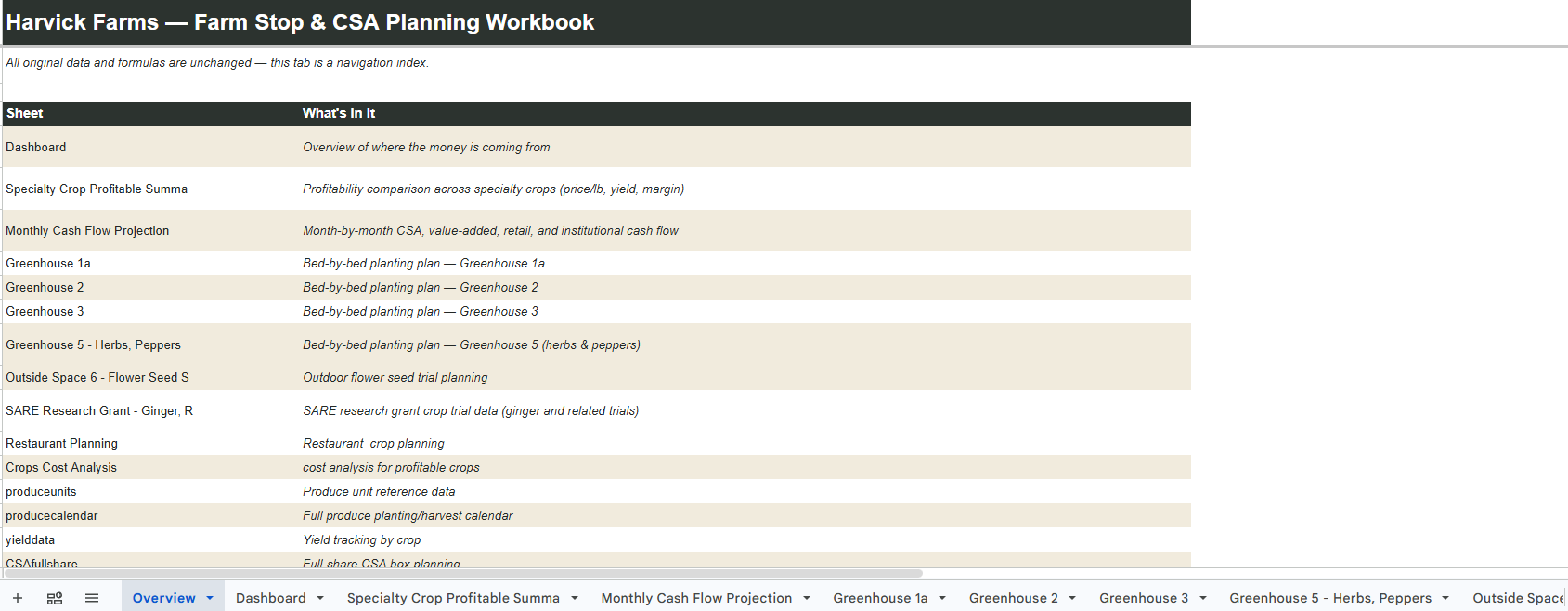Select 'Produce unit reference data' cell
The height and width of the screenshot is (611, 1568).
pos(745,491)
